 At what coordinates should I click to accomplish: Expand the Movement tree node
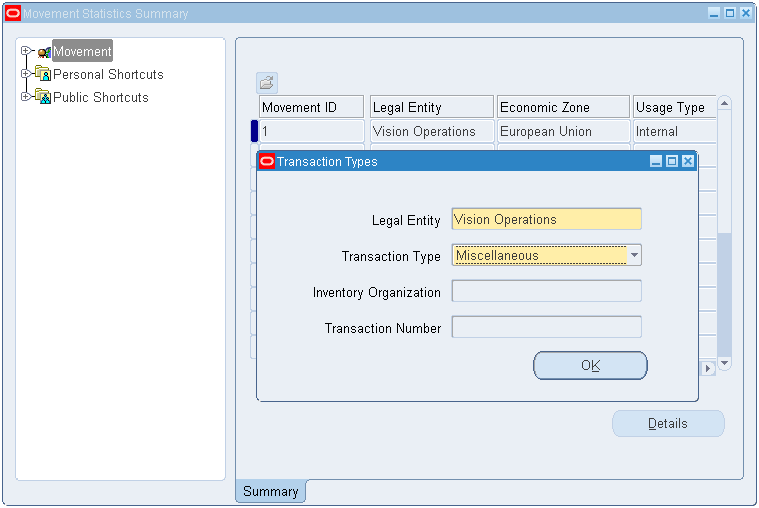click(25, 50)
